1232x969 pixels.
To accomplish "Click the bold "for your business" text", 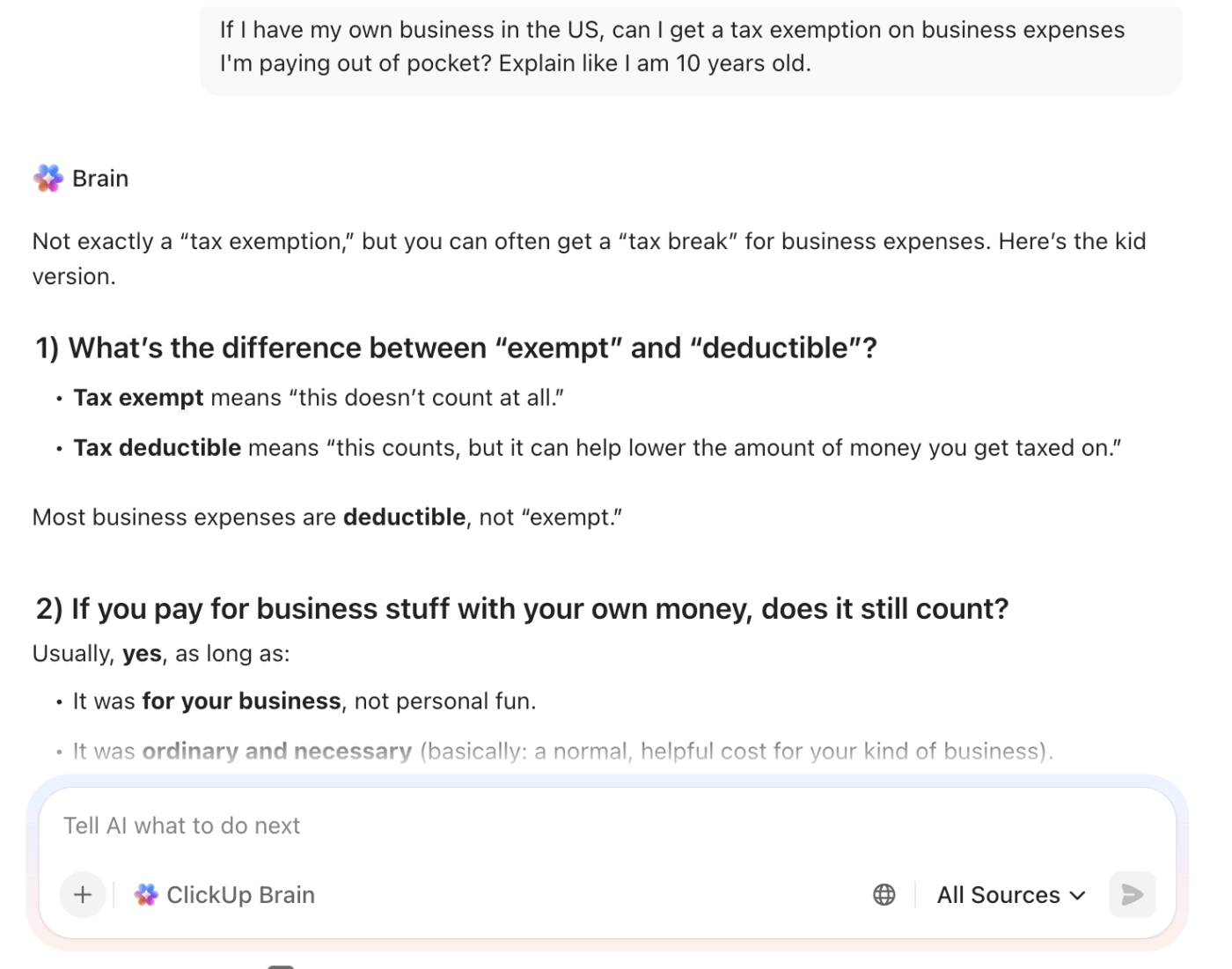I will pyautogui.click(x=241, y=701).
